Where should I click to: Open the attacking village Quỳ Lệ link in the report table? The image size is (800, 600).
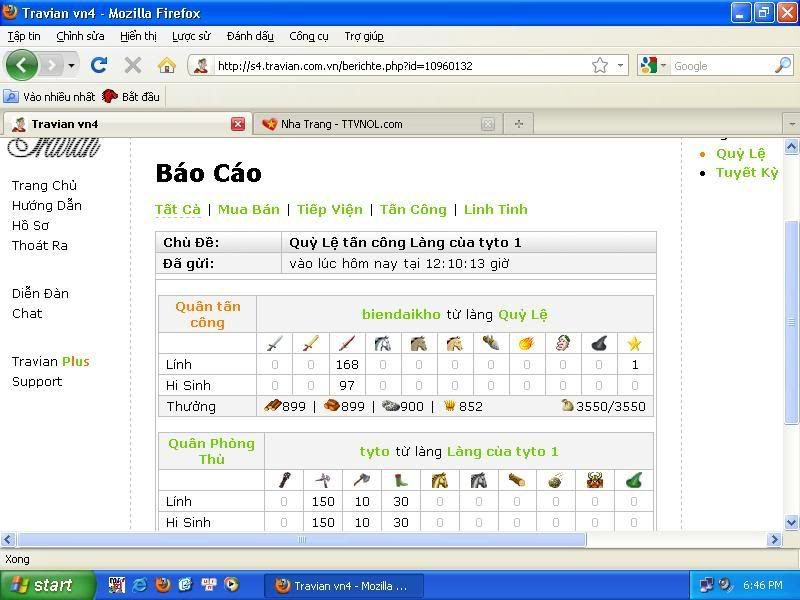coord(523,314)
